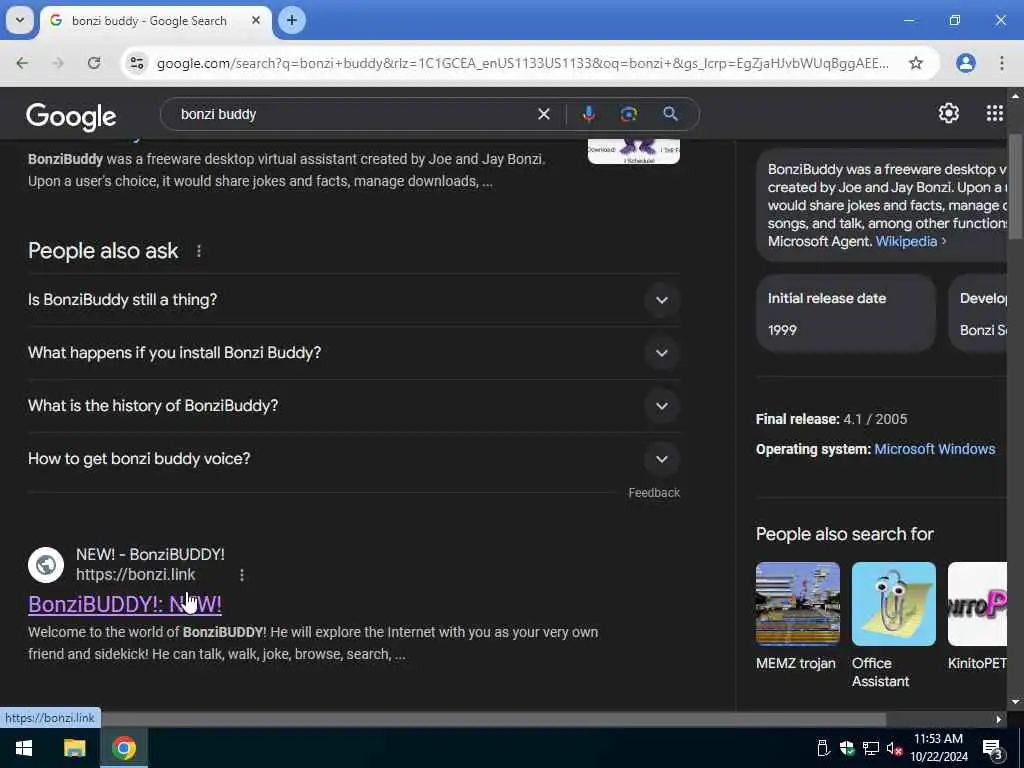Open Chrome three-dot menu

pyautogui.click(x=1002, y=63)
